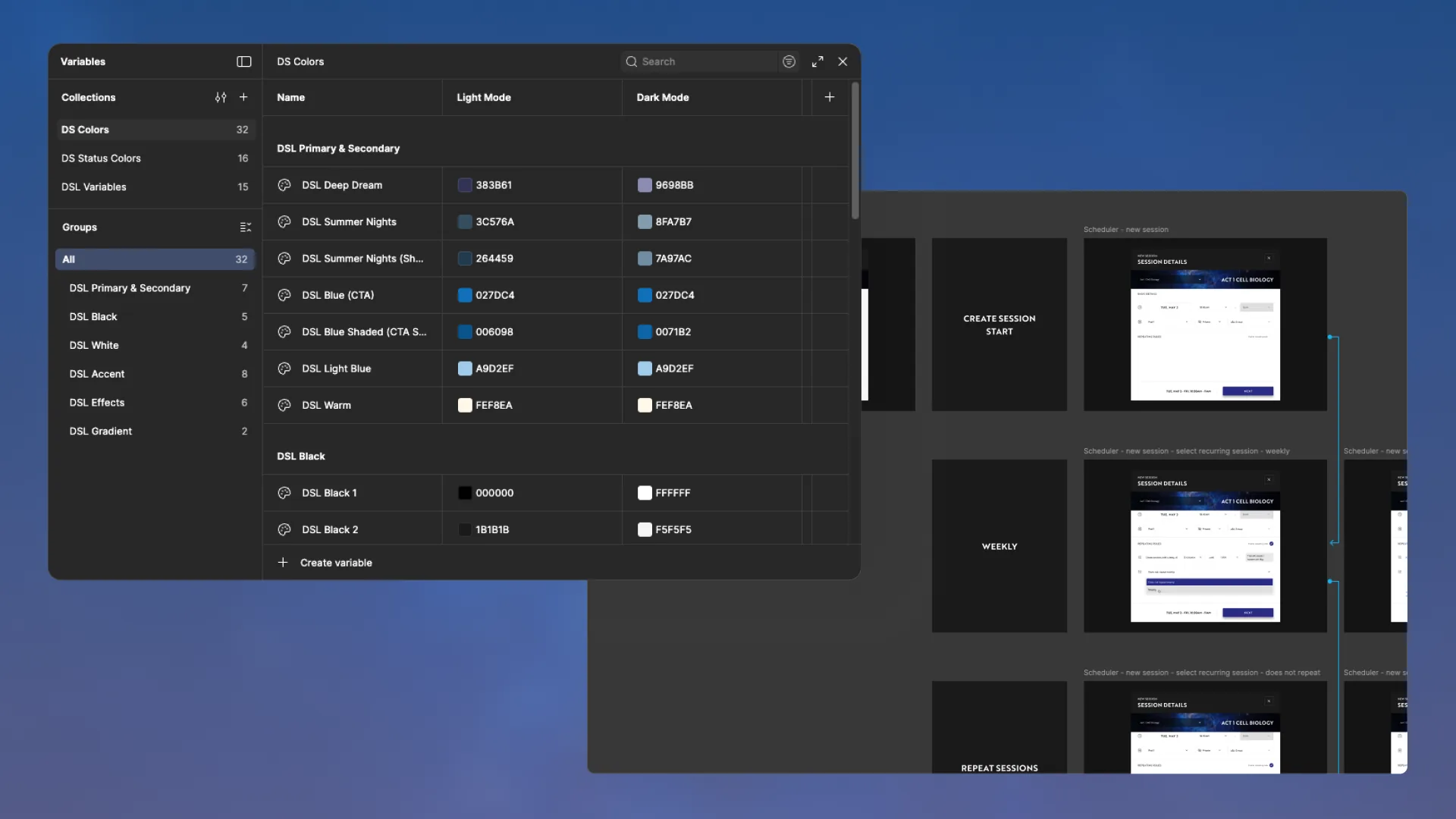
Task: Expand the variables window to full size
Action: point(817,61)
